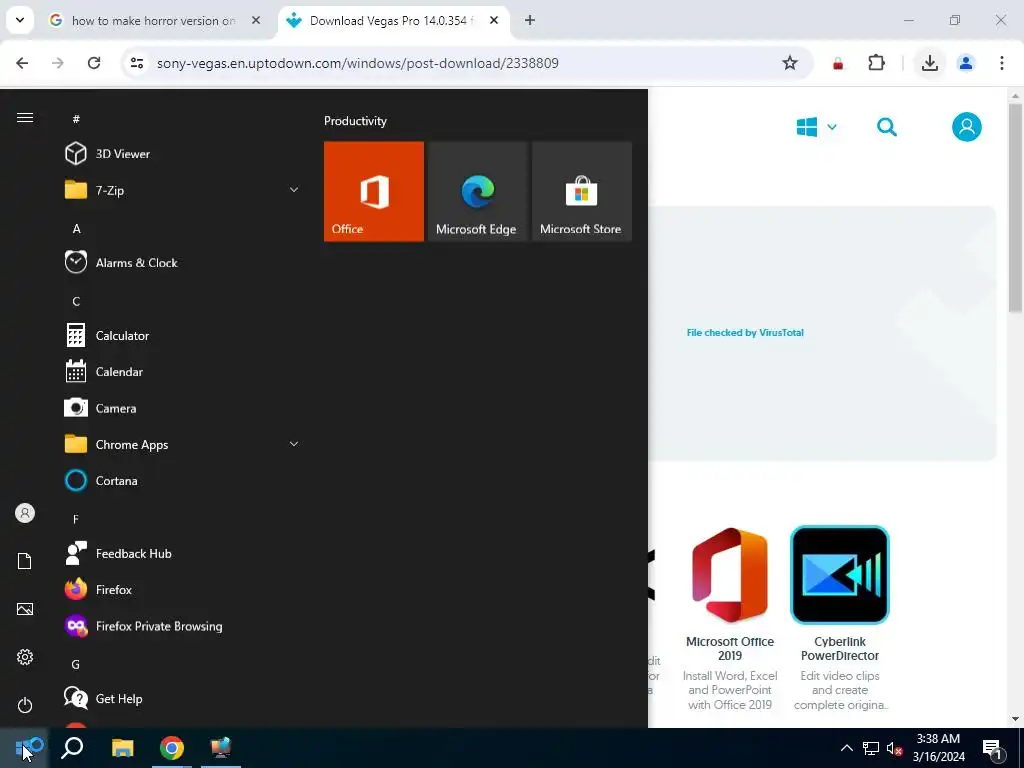Open Settings gear in Start sidebar
The height and width of the screenshot is (768, 1024).
point(25,657)
